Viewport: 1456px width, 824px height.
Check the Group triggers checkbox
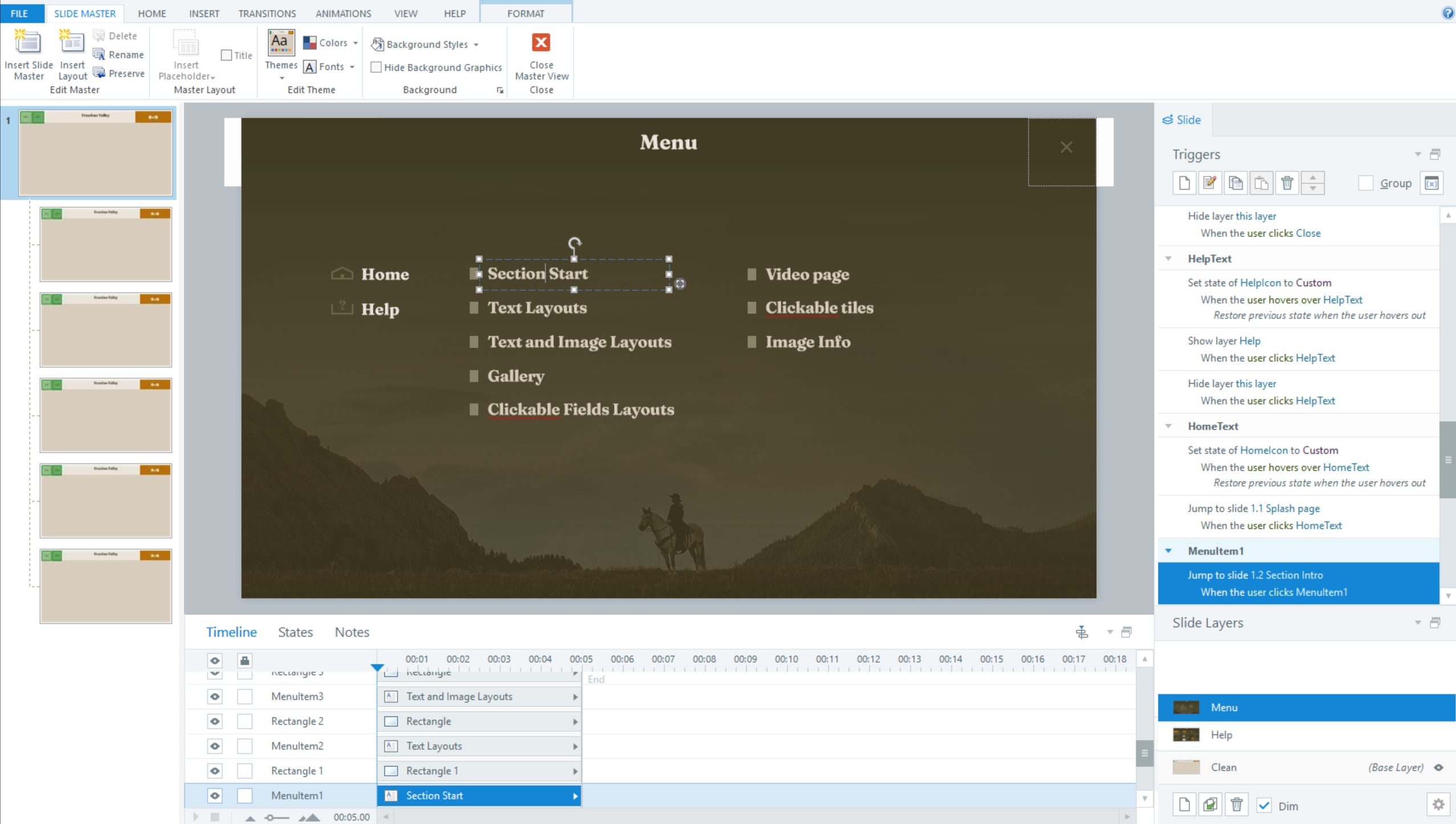1365,183
